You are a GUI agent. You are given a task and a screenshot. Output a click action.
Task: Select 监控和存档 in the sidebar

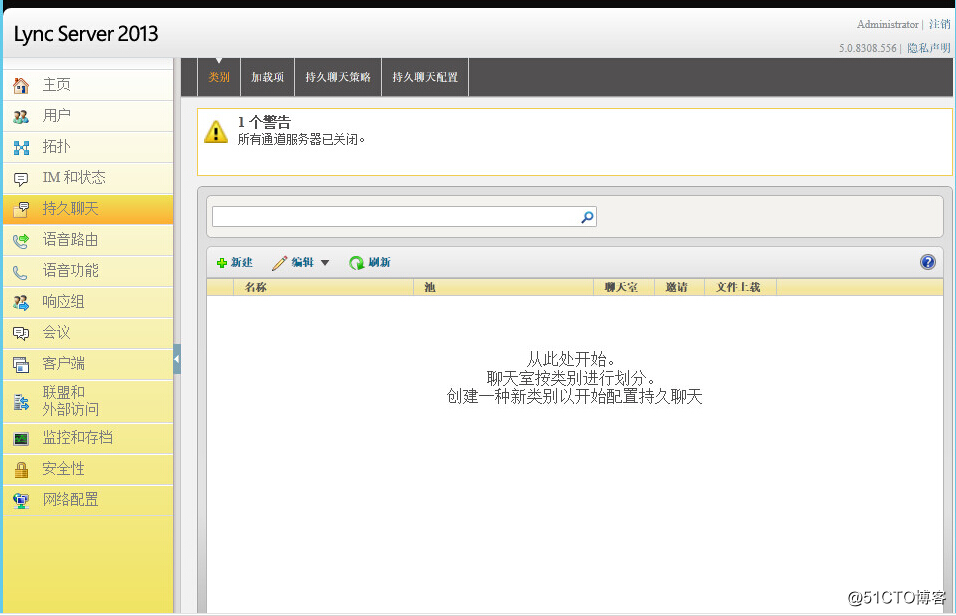[88, 438]
